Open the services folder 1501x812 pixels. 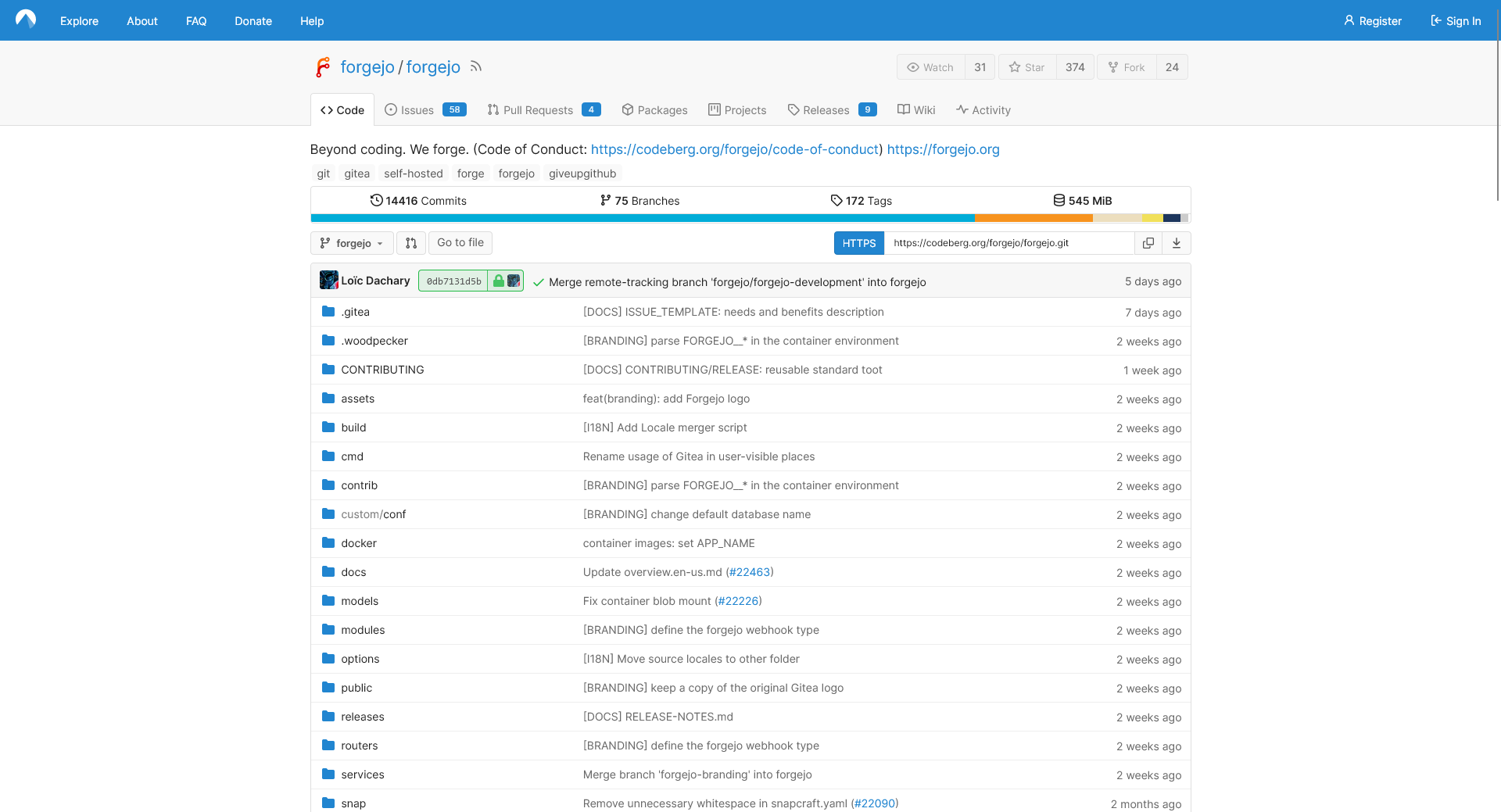coord(363,774)
